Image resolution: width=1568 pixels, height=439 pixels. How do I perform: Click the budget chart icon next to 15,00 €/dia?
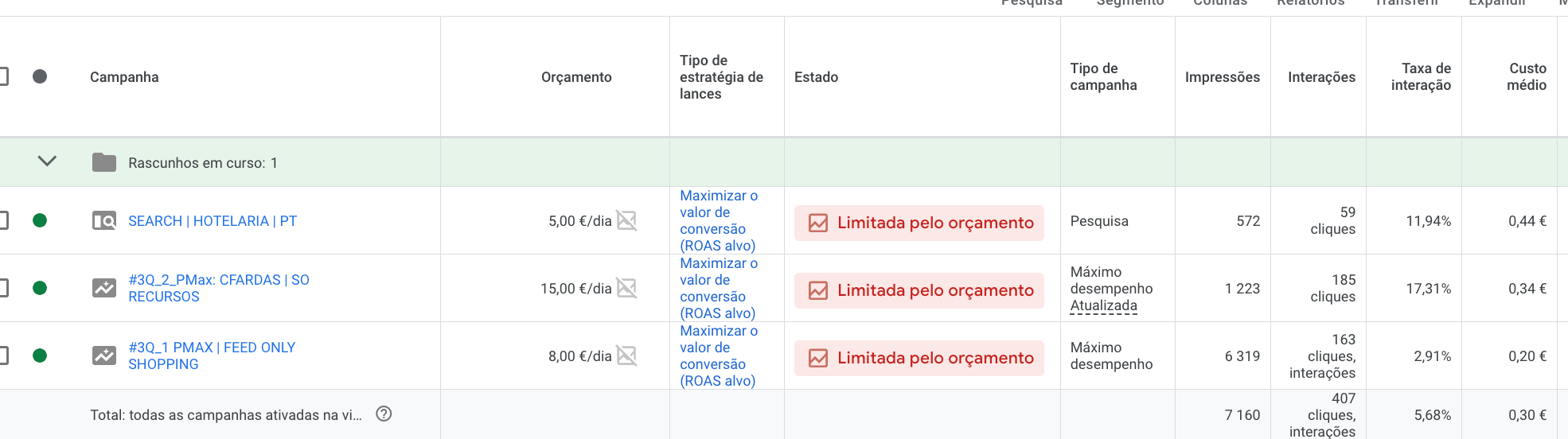click(x=627, y=289)
